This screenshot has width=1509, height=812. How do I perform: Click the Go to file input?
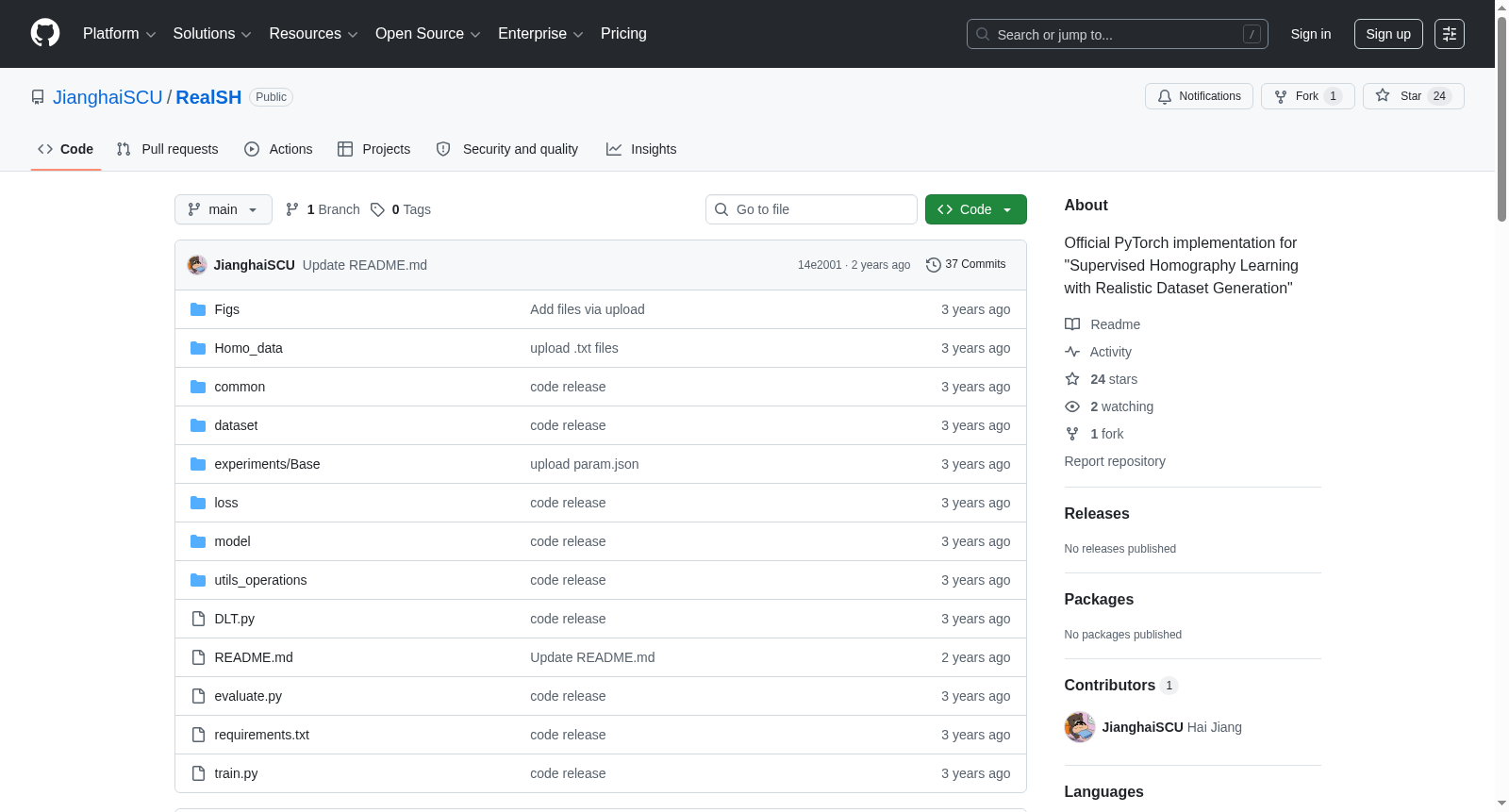click(811, 209)
